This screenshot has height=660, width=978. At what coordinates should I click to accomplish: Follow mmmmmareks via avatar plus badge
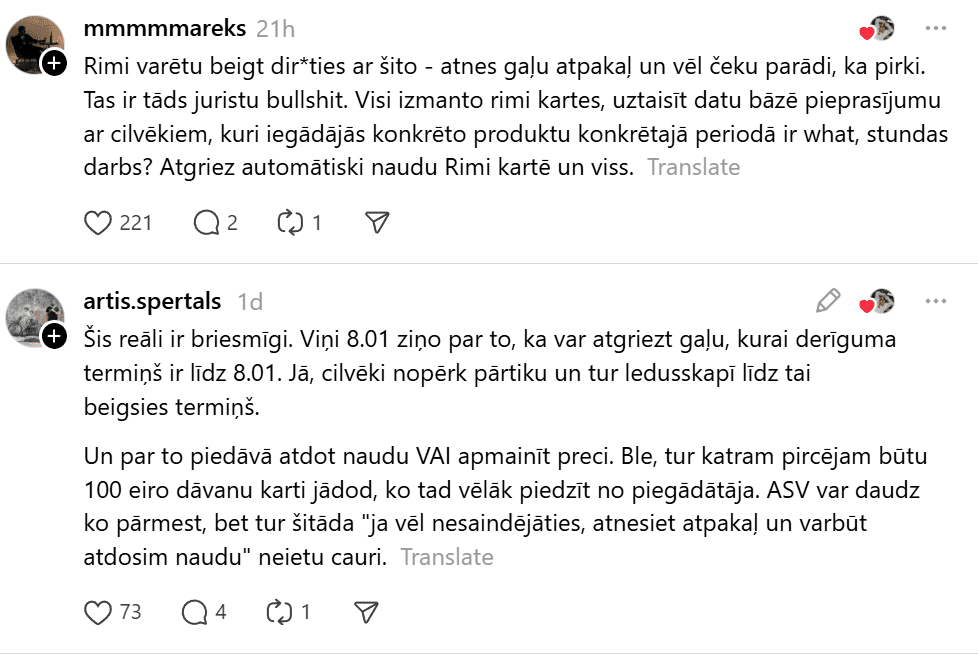[55, 65]
